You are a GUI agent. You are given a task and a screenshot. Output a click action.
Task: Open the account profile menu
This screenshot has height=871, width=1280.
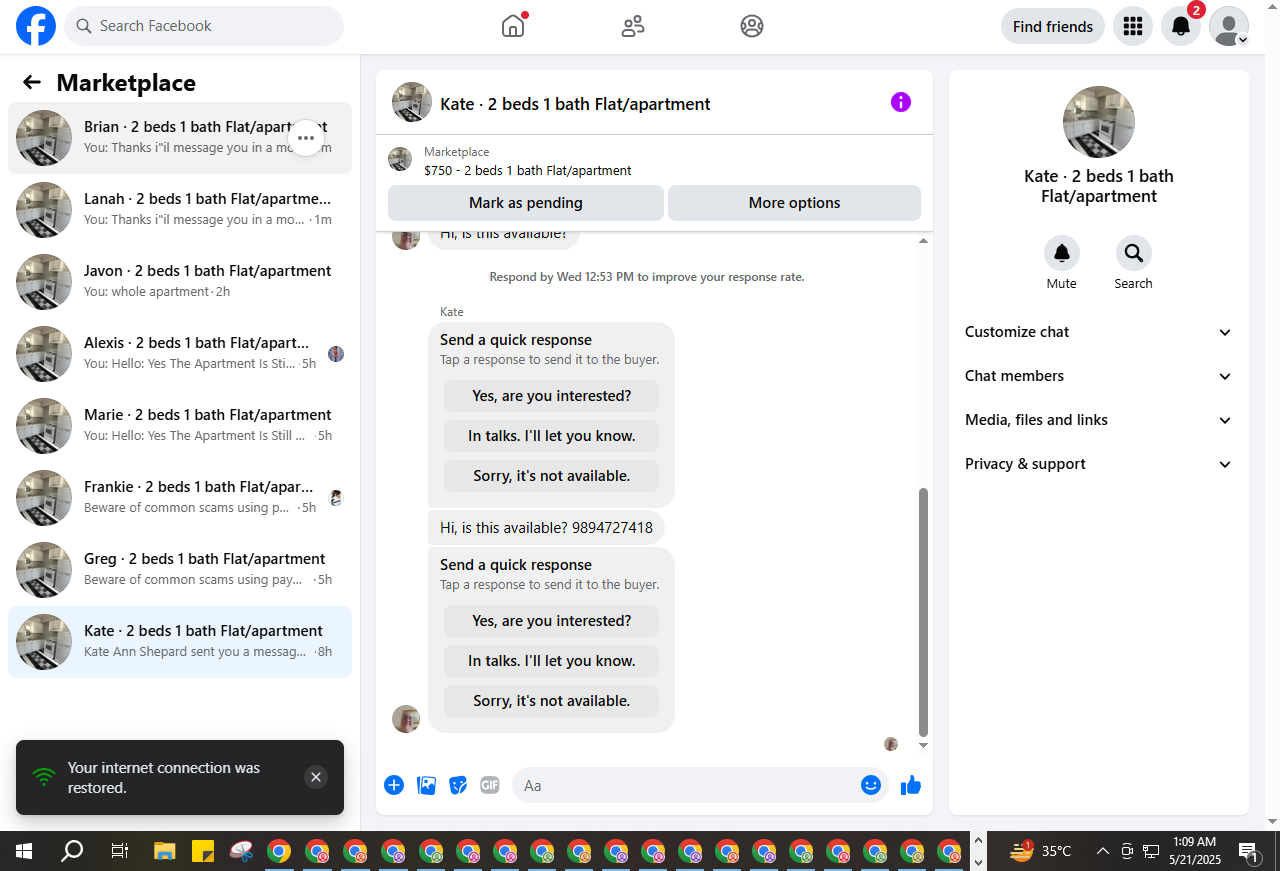point(1229,26)
